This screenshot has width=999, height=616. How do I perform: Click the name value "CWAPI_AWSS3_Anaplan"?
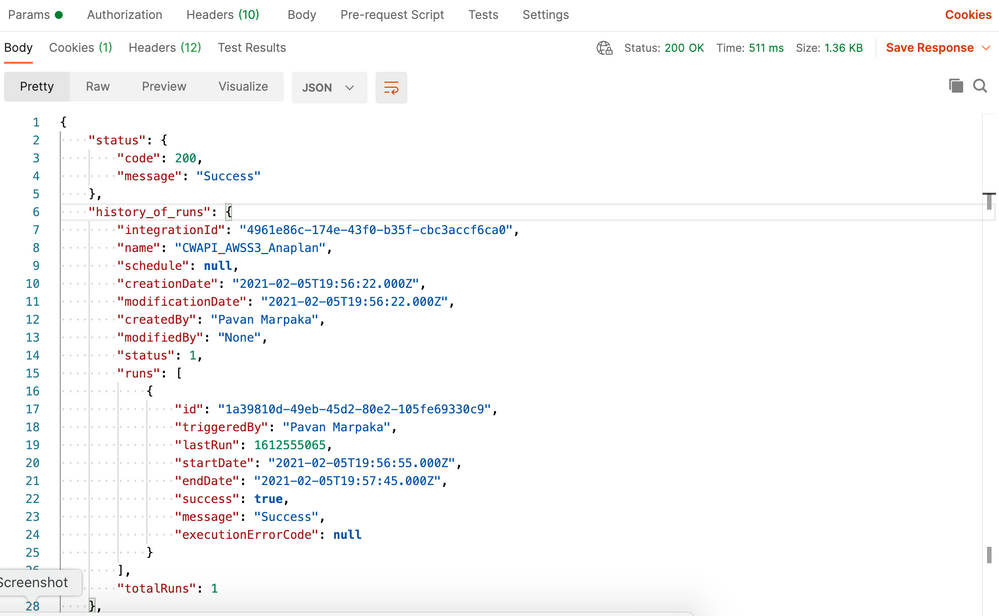tap(250, 248)
